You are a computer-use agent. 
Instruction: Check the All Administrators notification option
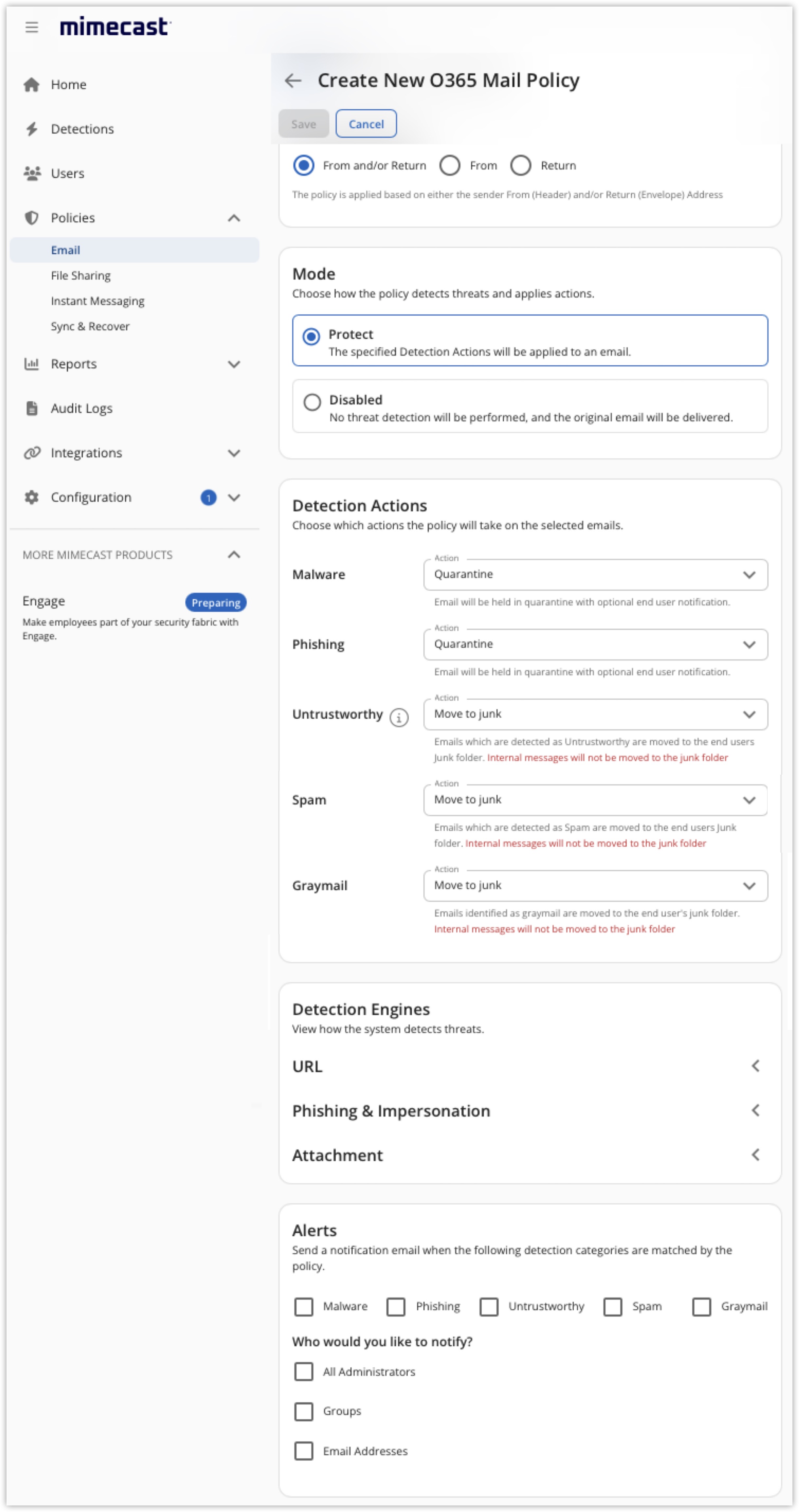(x=304, y=1372)
